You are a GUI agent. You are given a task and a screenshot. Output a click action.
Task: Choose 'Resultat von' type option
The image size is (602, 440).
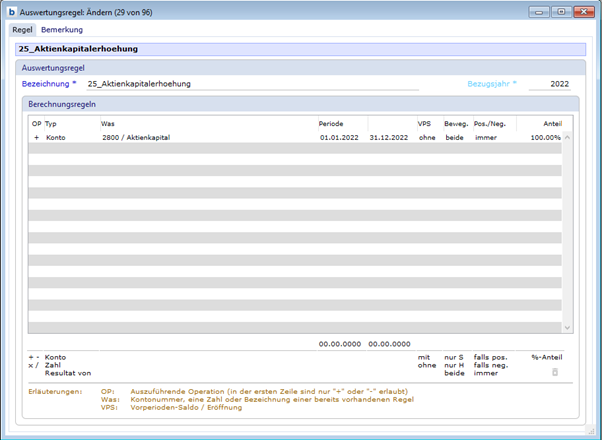(x=65, y=373)
